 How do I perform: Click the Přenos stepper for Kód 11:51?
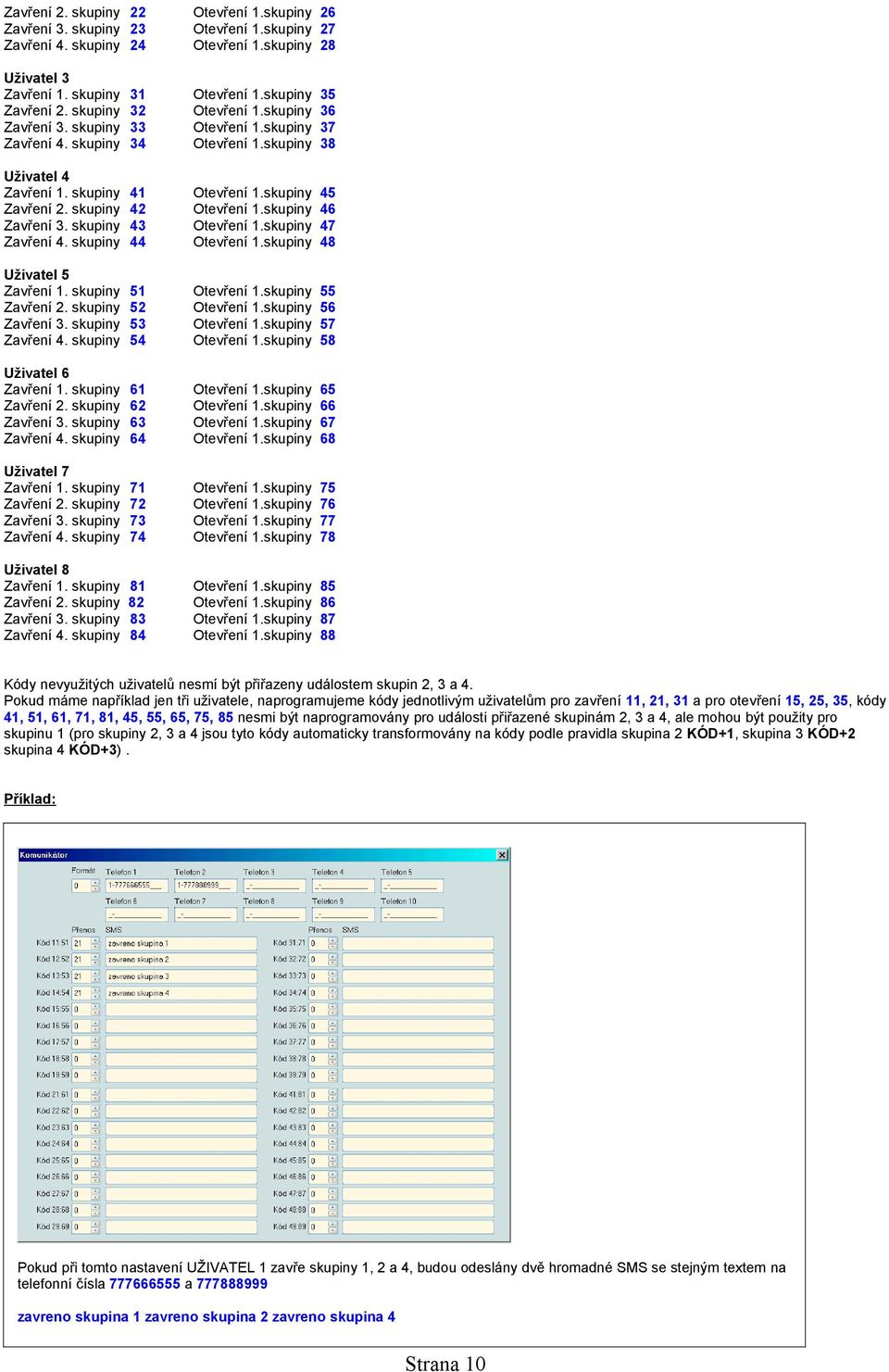95,943
